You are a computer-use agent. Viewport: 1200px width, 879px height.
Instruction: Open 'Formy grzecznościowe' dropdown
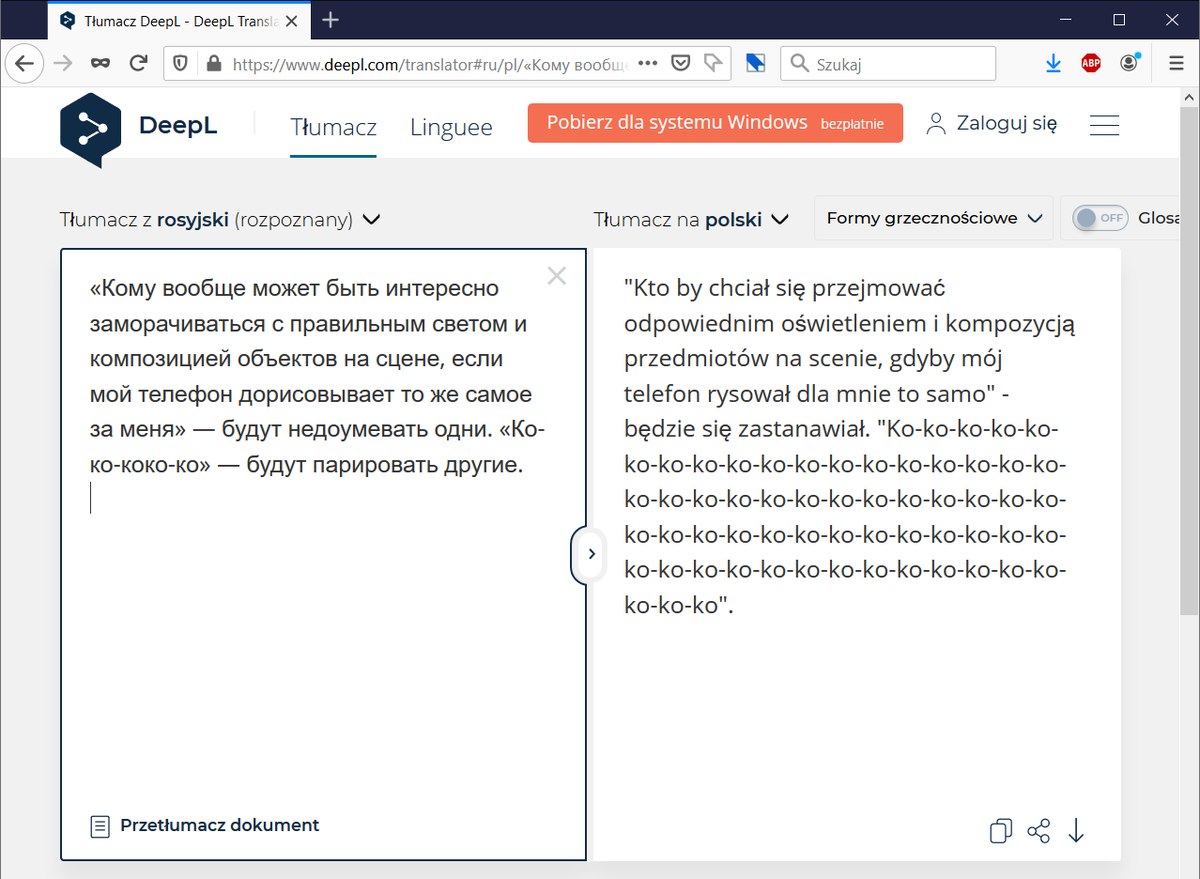[x=934, y=218]
